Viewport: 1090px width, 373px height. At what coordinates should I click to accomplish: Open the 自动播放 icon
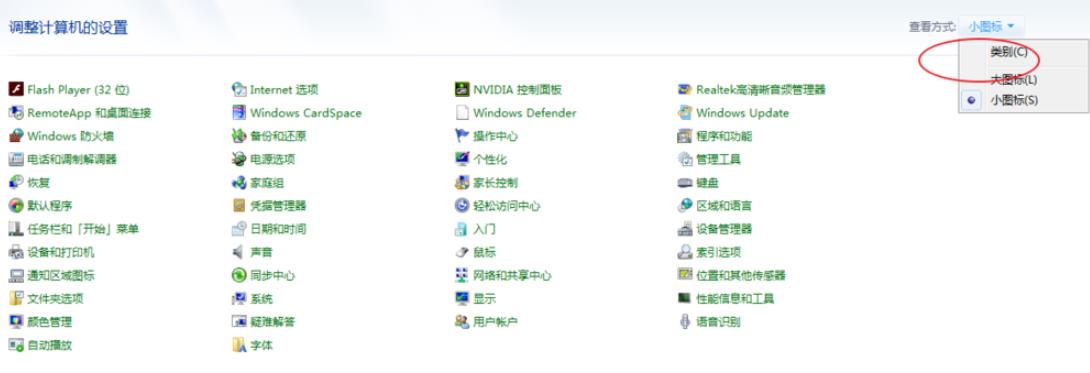pyautogui.click(x=16, y=345)
